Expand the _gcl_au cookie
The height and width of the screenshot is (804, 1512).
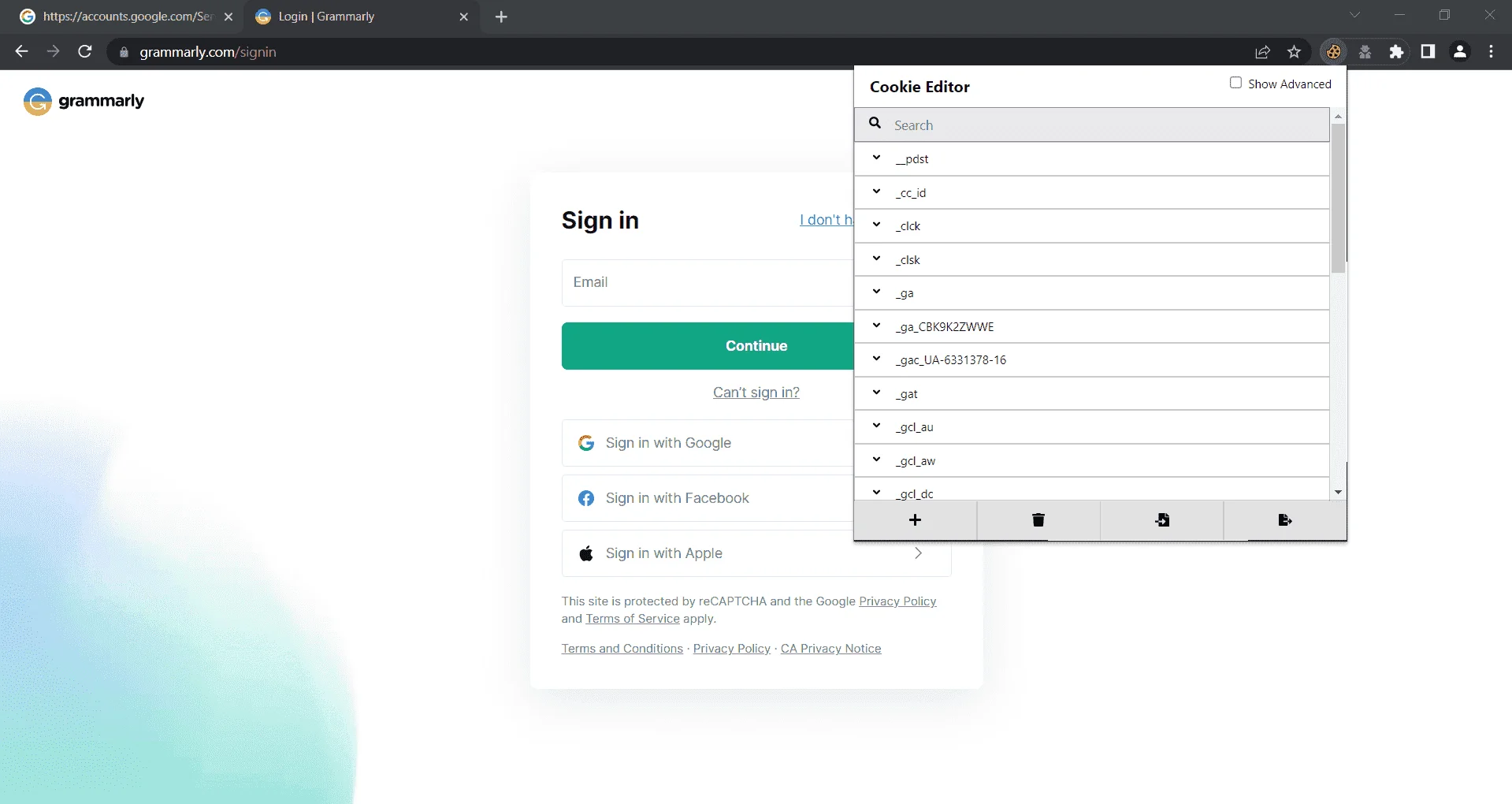[1091, 427]
